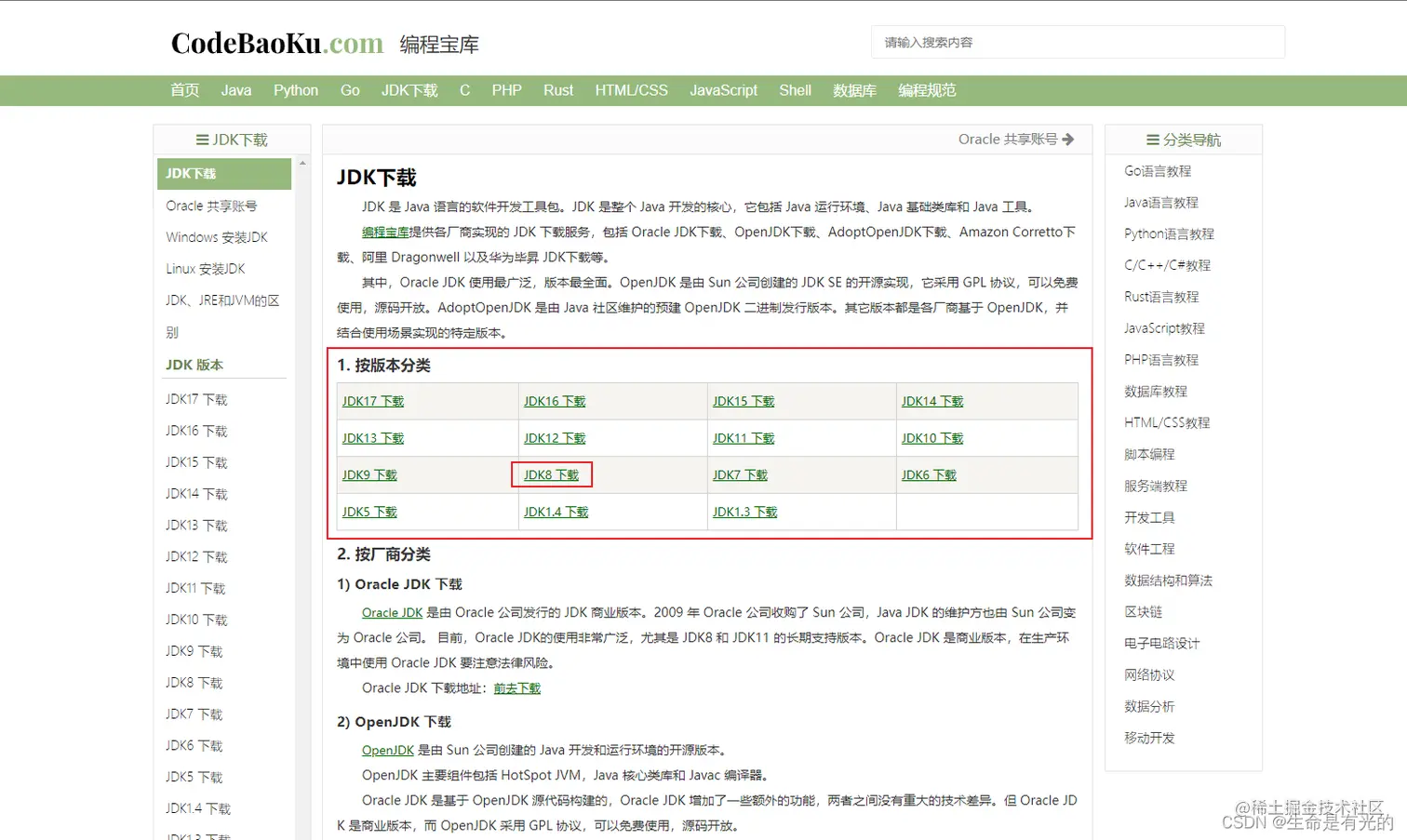The image size is (1407, 840).
Task: Open the 编程宝库 link in the intro text
Action: [385, 232]
